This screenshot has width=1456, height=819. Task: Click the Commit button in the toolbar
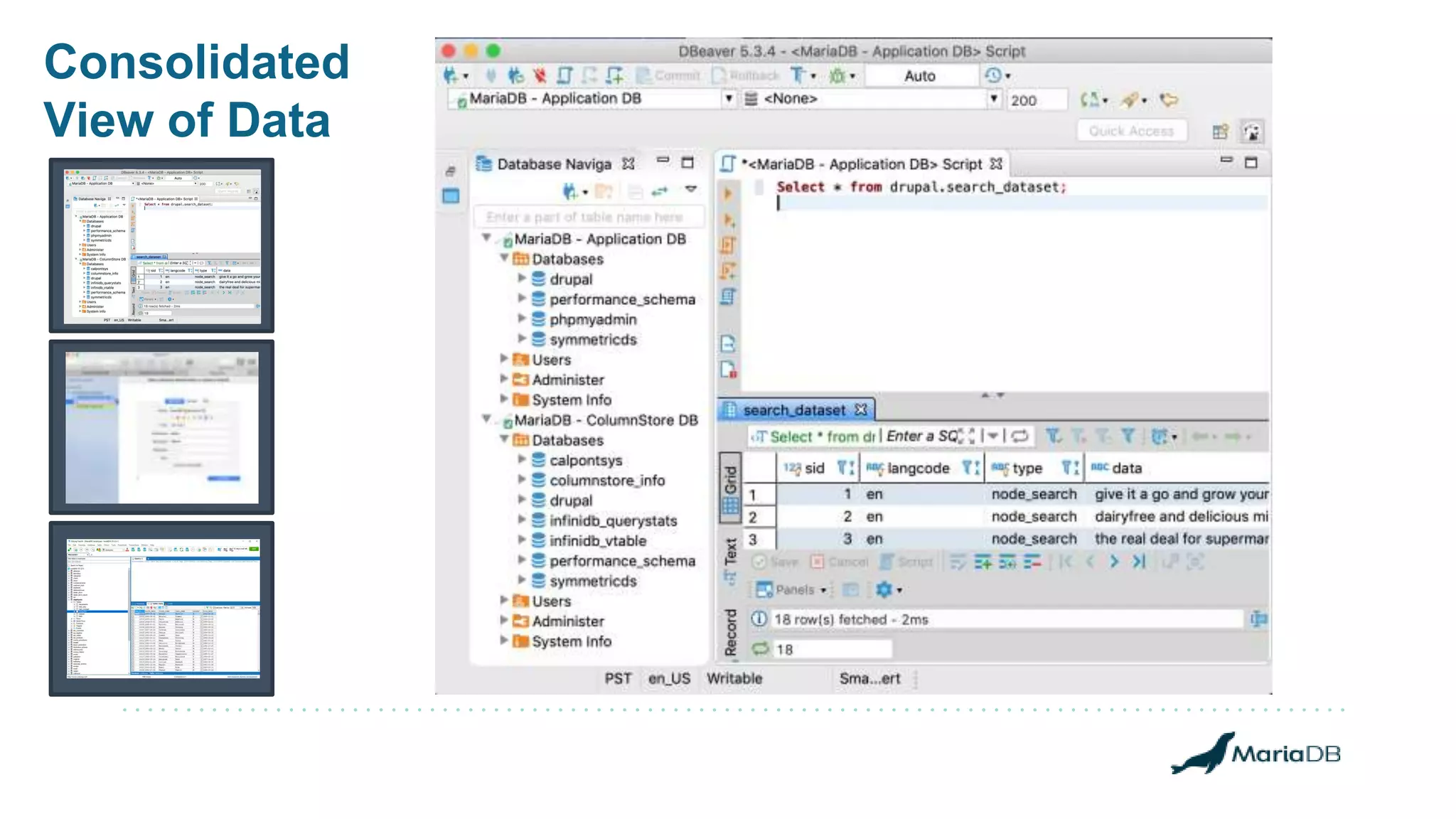(x=668, y=75)
